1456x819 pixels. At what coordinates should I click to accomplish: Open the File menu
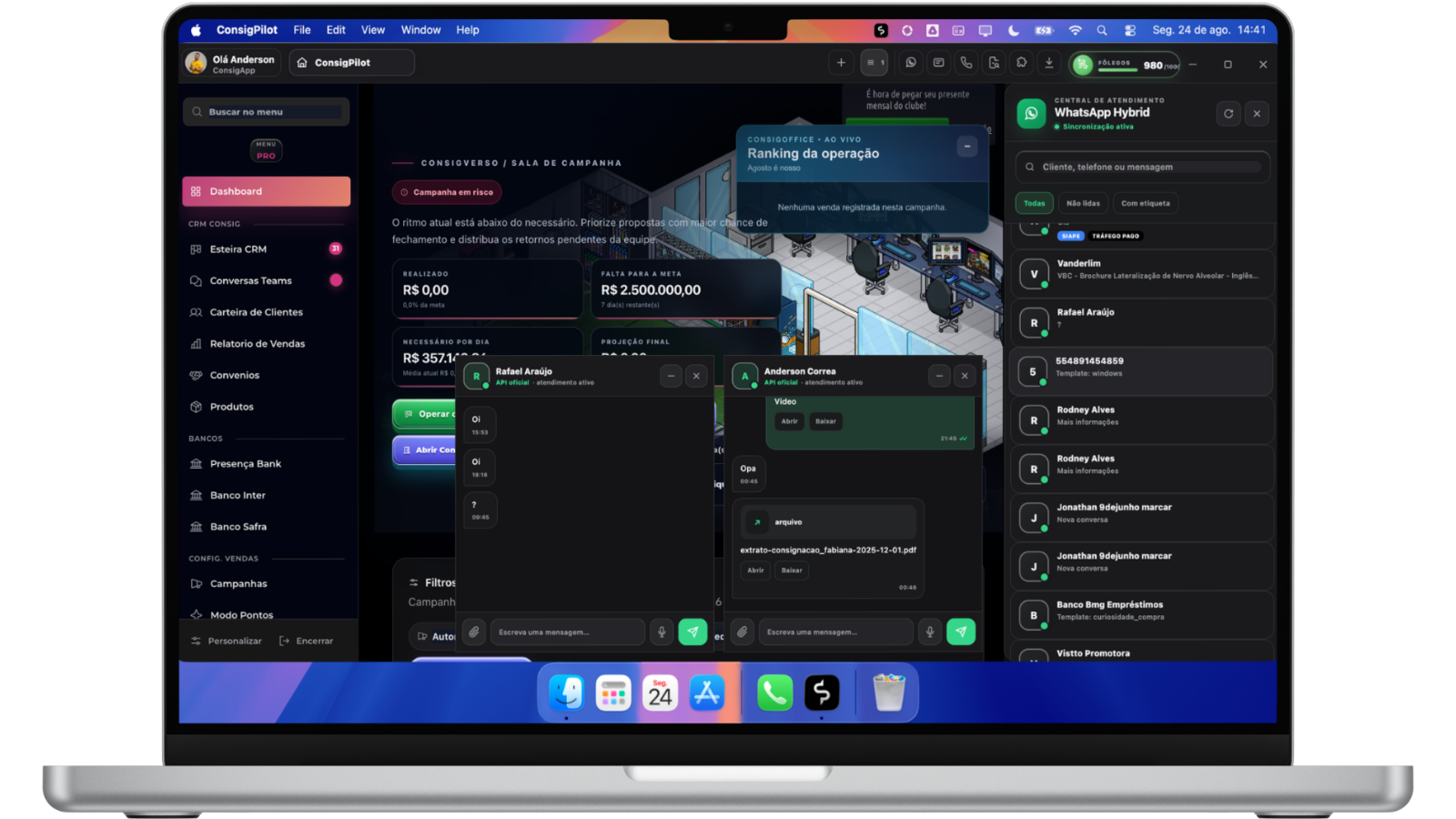[x=302, y=30]
